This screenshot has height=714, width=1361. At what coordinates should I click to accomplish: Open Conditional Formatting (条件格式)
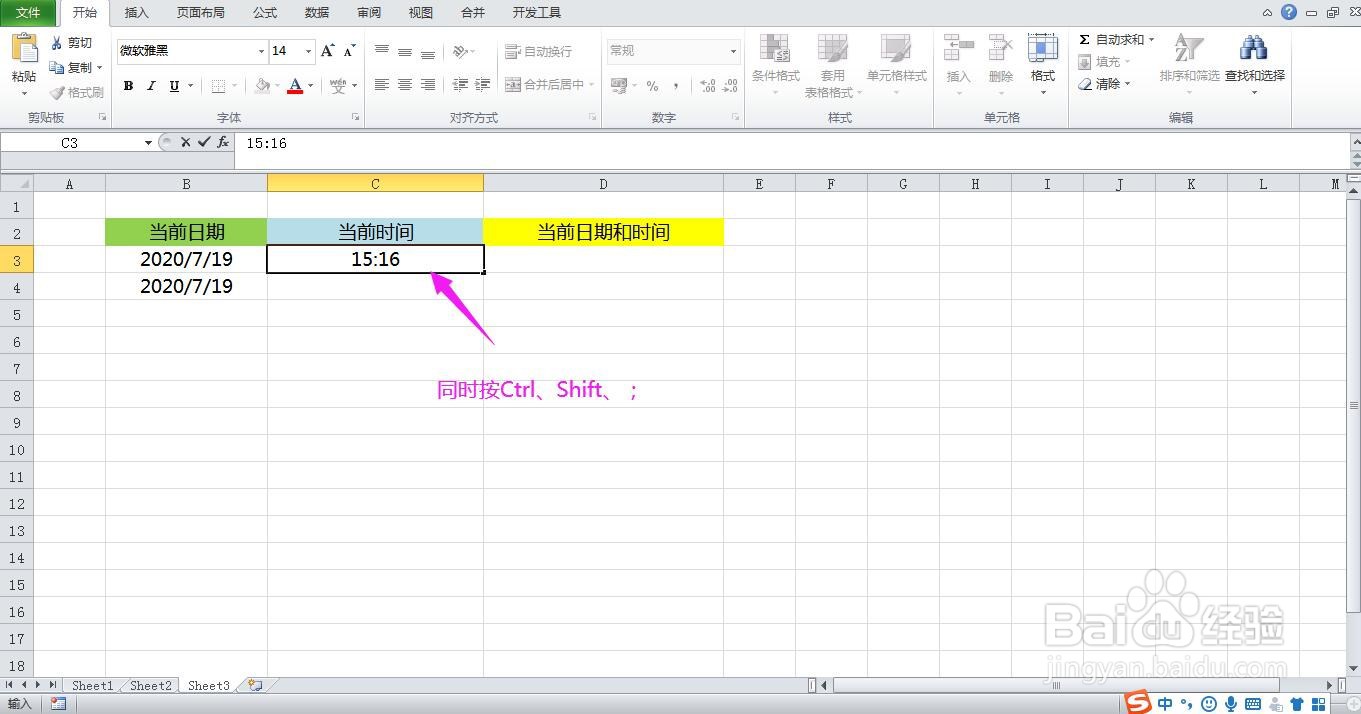click(776, 65)
